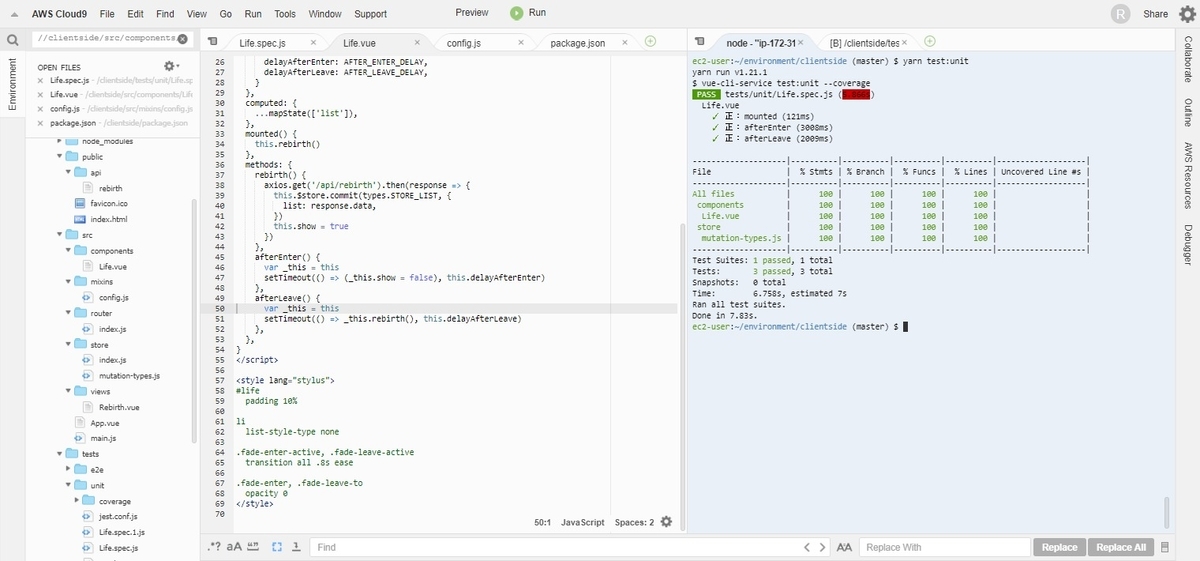Focus the Find input field
This screenshot has height=561, width=1200.
coord(555,547)
